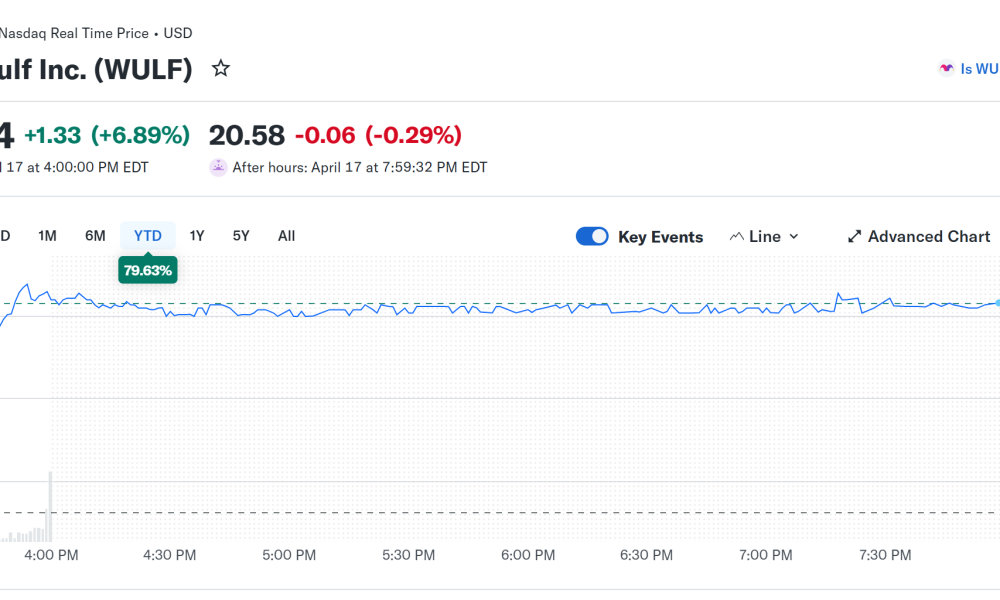Click the pink icon beside Is WU
Screen dimensions: 1000x600
946,69
